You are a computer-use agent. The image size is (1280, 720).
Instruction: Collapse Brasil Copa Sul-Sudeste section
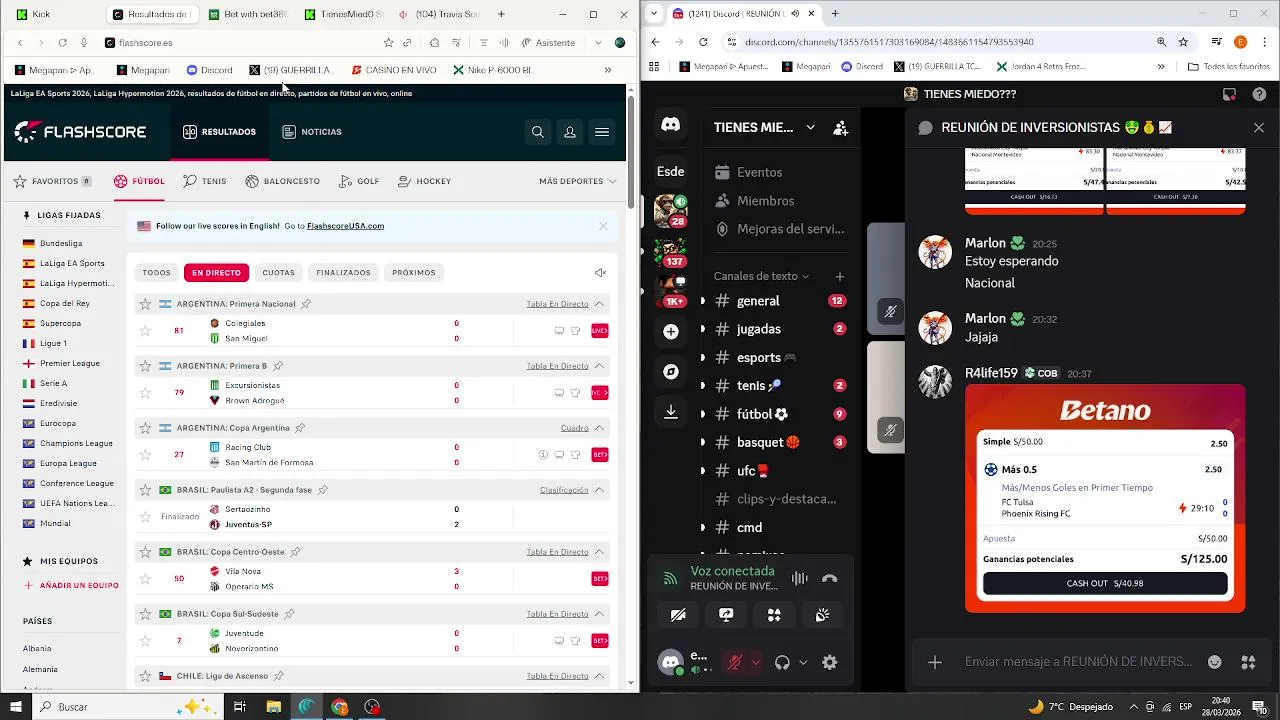[x=600, y=614]
